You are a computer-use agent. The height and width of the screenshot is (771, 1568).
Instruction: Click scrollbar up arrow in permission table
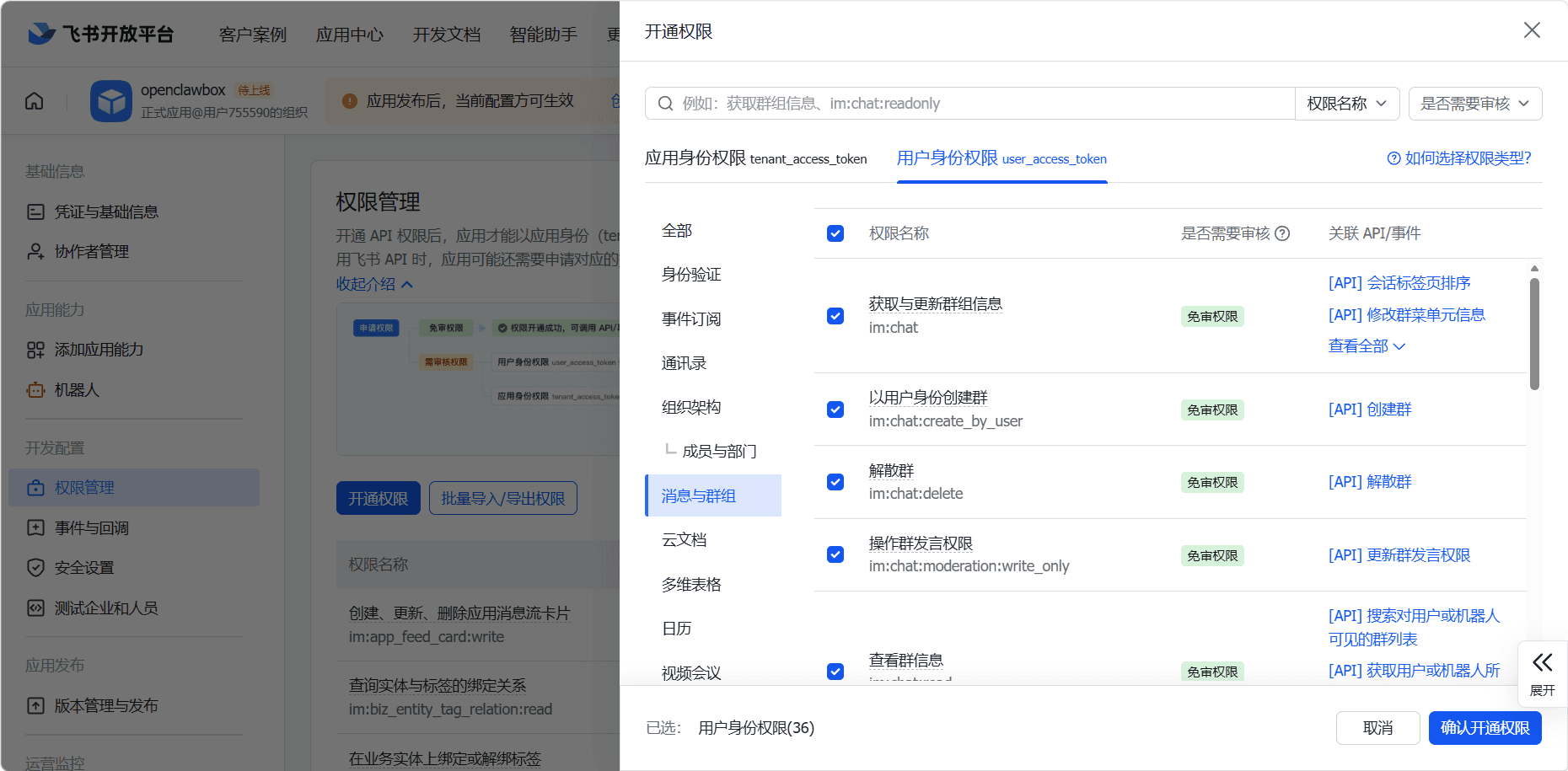pos(1534,269)
